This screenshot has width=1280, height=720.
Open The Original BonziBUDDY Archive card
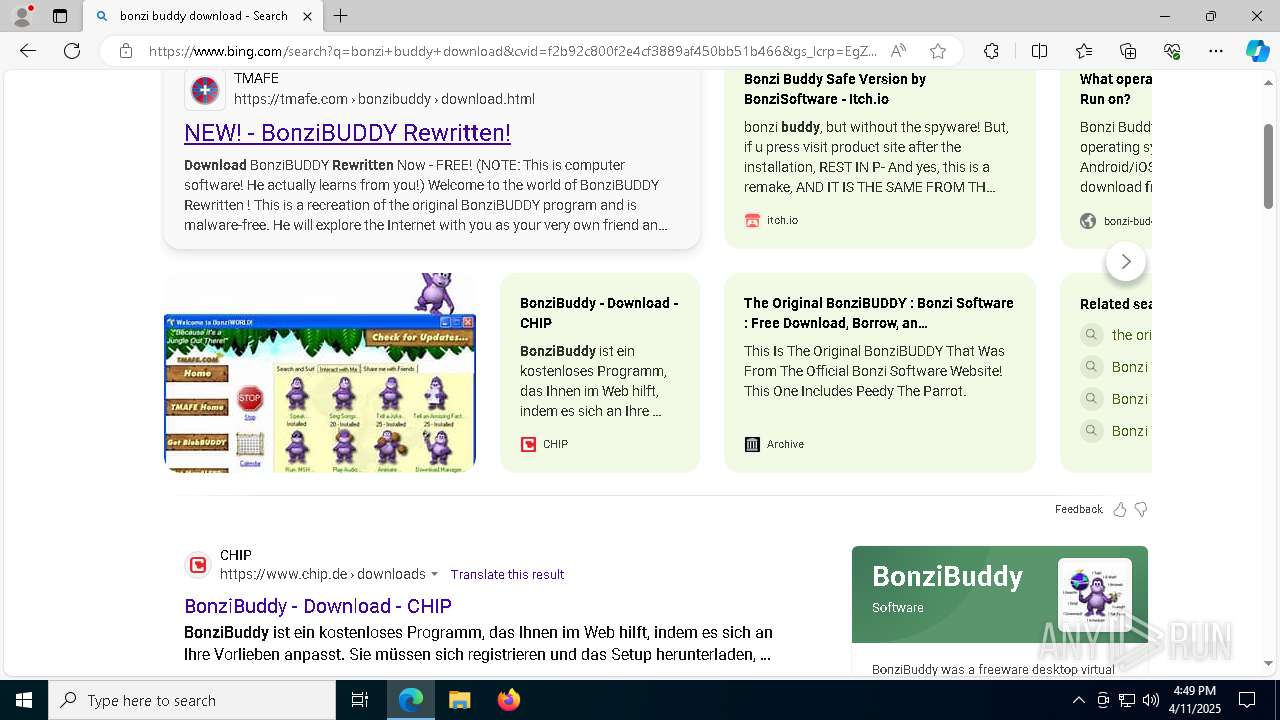[880, 372]
